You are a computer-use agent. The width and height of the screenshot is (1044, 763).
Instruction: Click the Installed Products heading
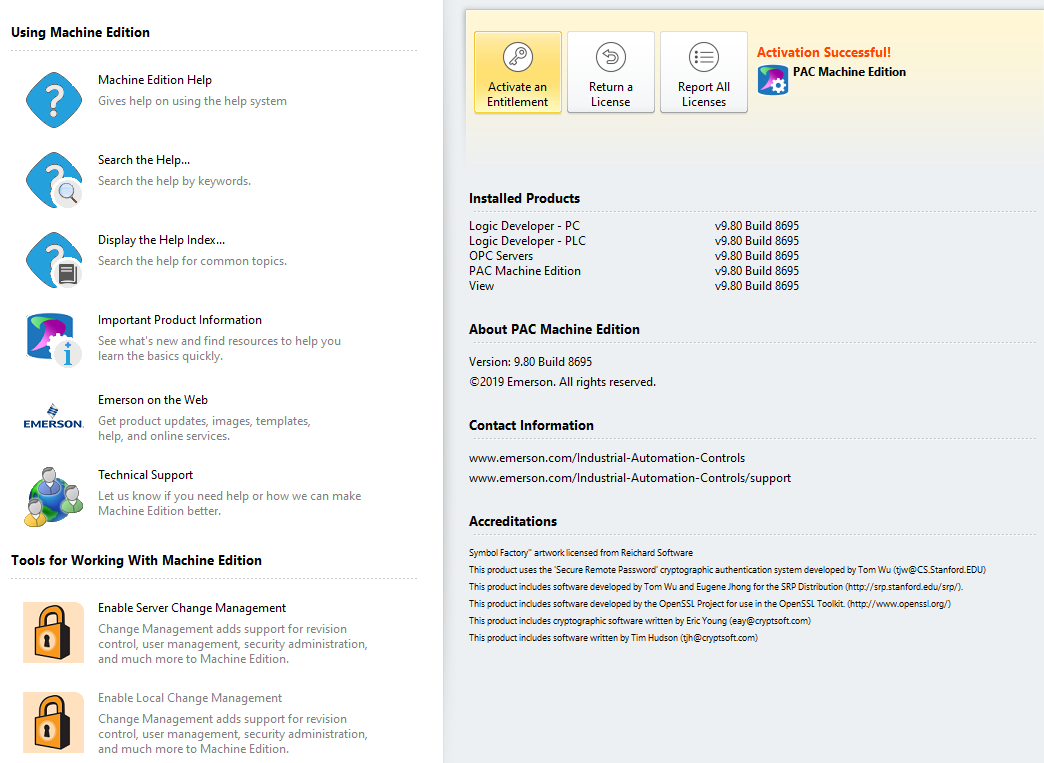(x=524, y=198)
